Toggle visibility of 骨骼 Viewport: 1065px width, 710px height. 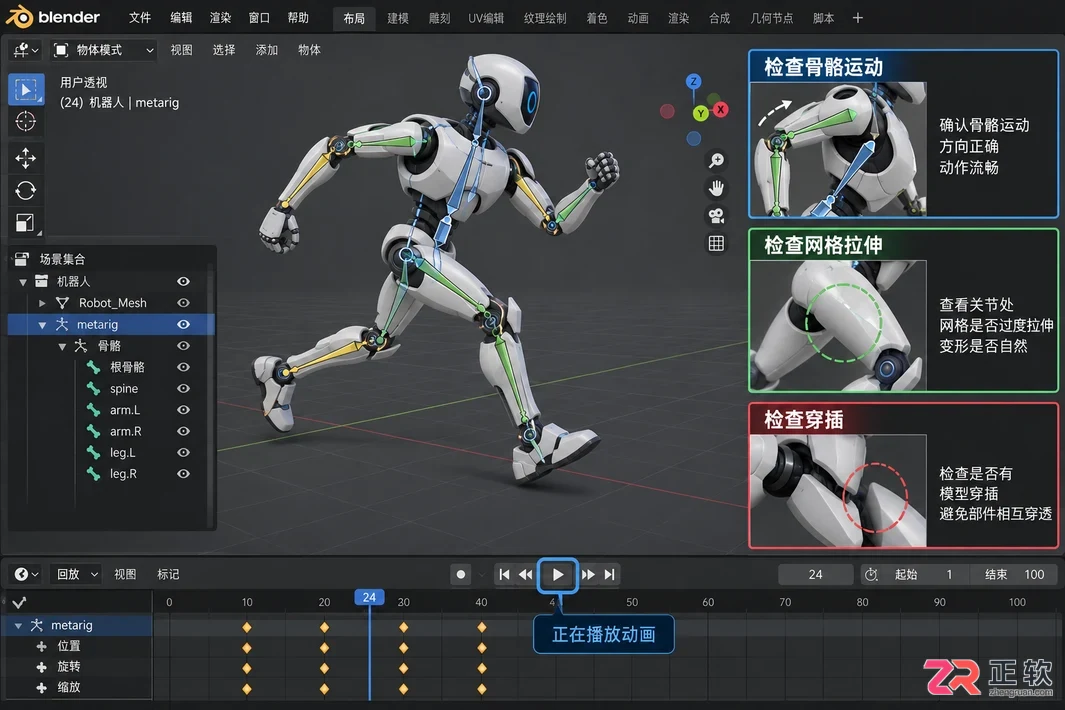183,346
